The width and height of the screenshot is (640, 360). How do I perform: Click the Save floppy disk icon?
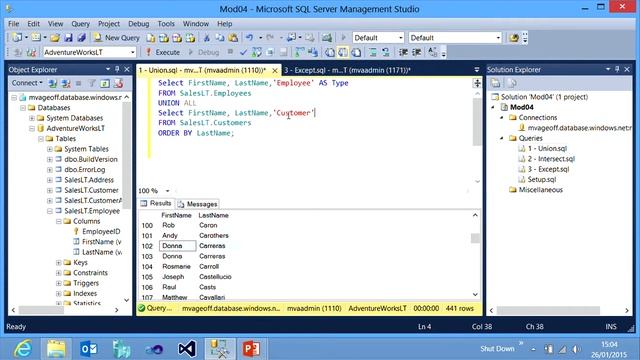[68, 38]
